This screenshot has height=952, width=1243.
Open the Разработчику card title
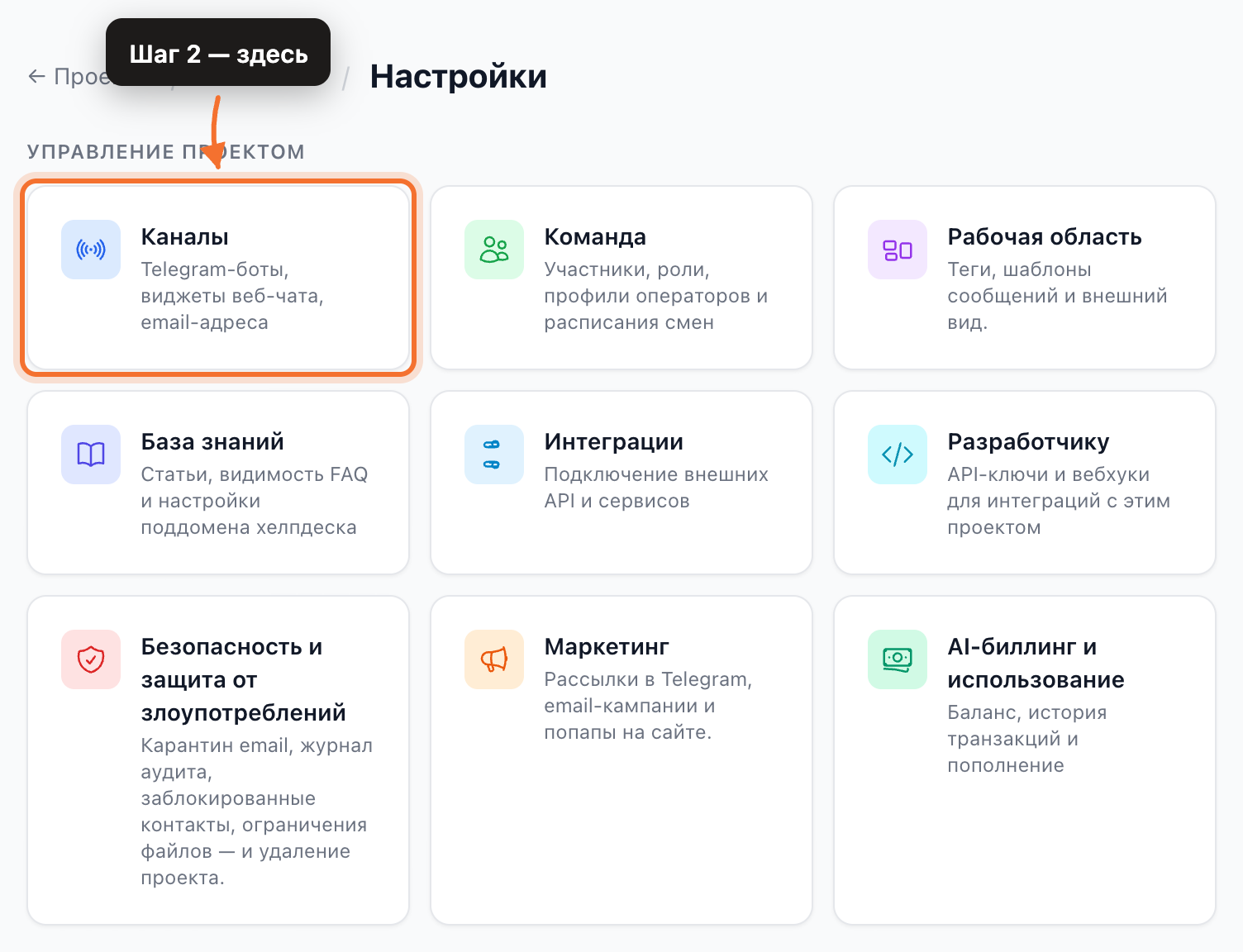point(1028,442)
